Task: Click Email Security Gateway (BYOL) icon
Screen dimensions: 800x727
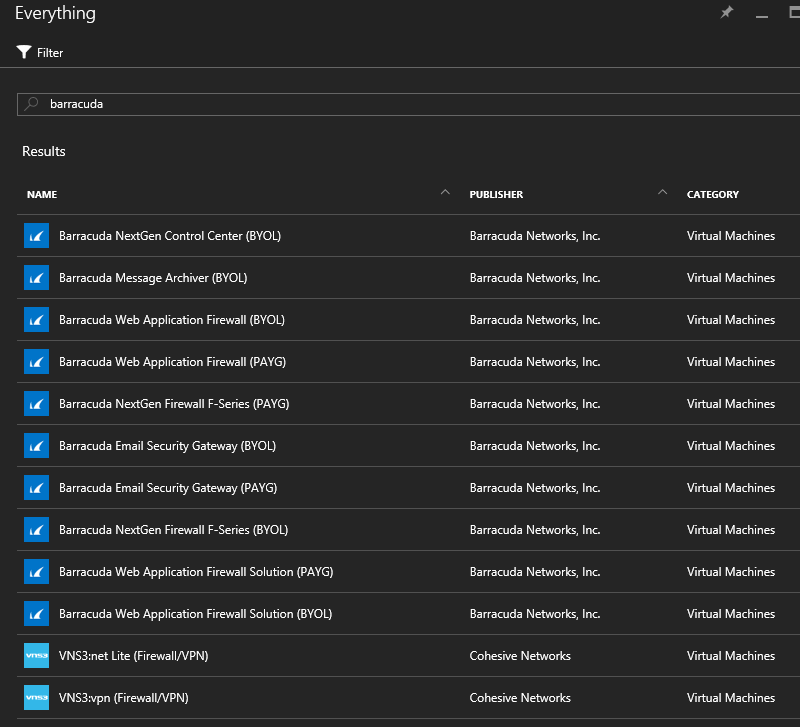Action: [x=36, y=446]
